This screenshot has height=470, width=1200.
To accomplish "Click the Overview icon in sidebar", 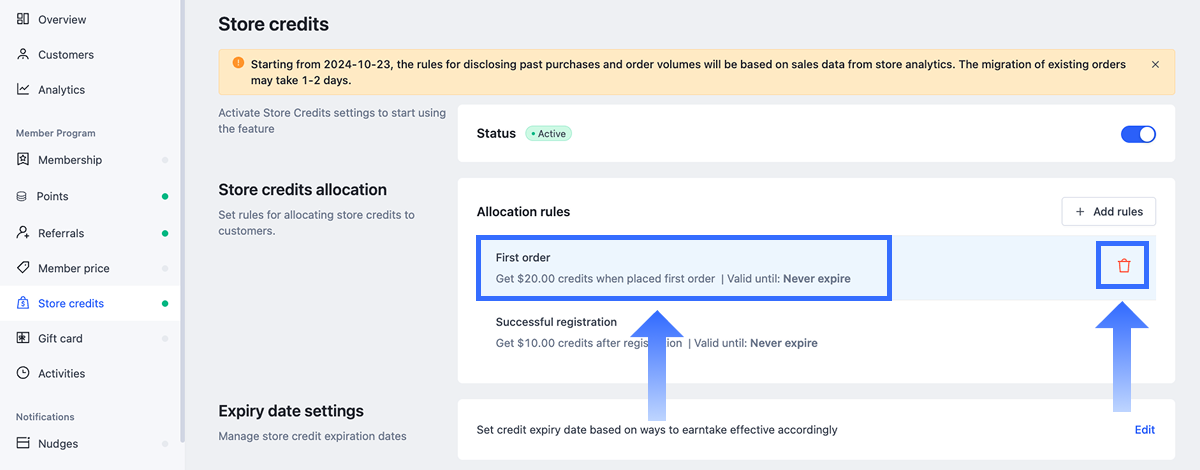I will point(23,20).
